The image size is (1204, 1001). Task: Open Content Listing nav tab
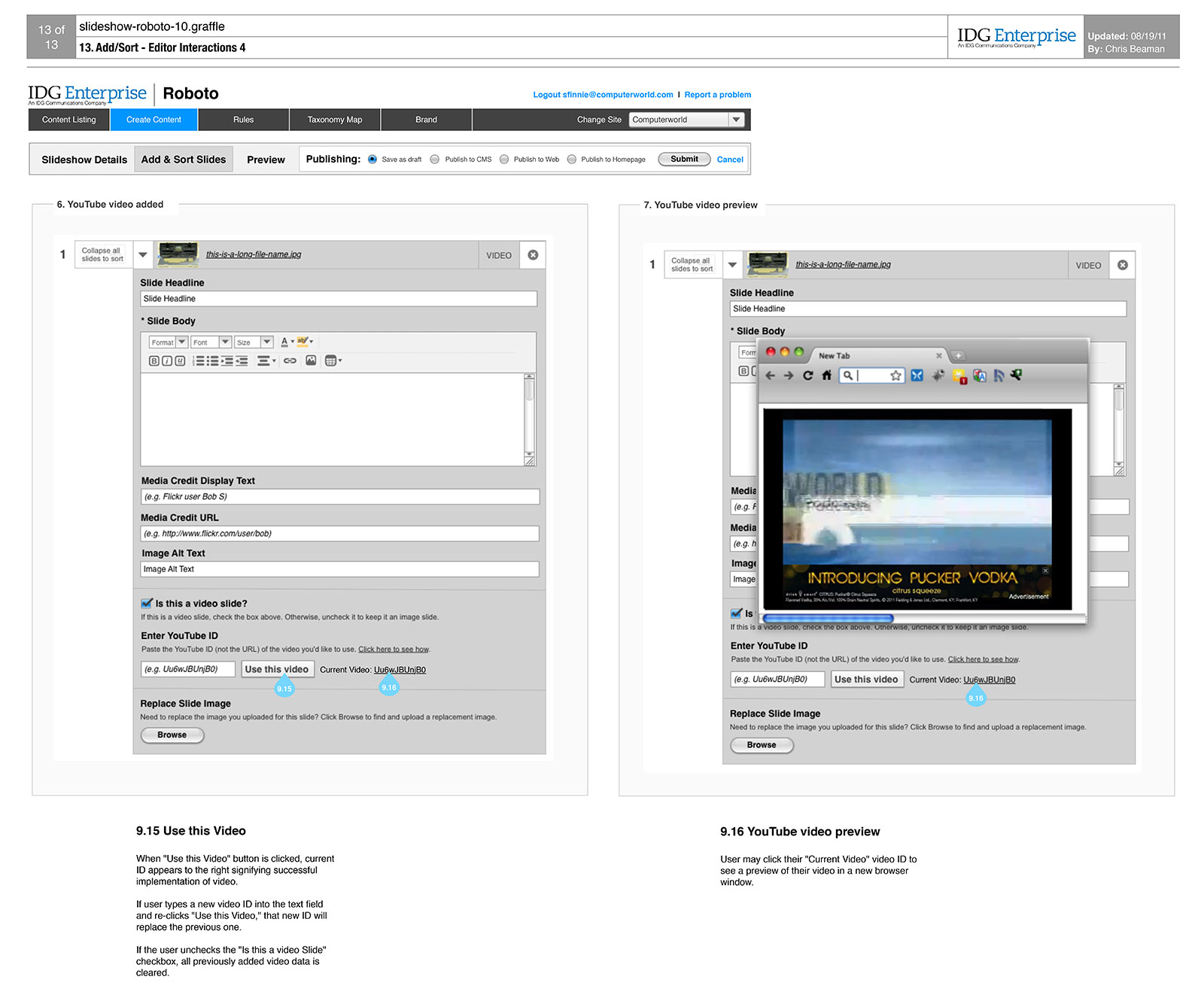(x=69, y=120)
